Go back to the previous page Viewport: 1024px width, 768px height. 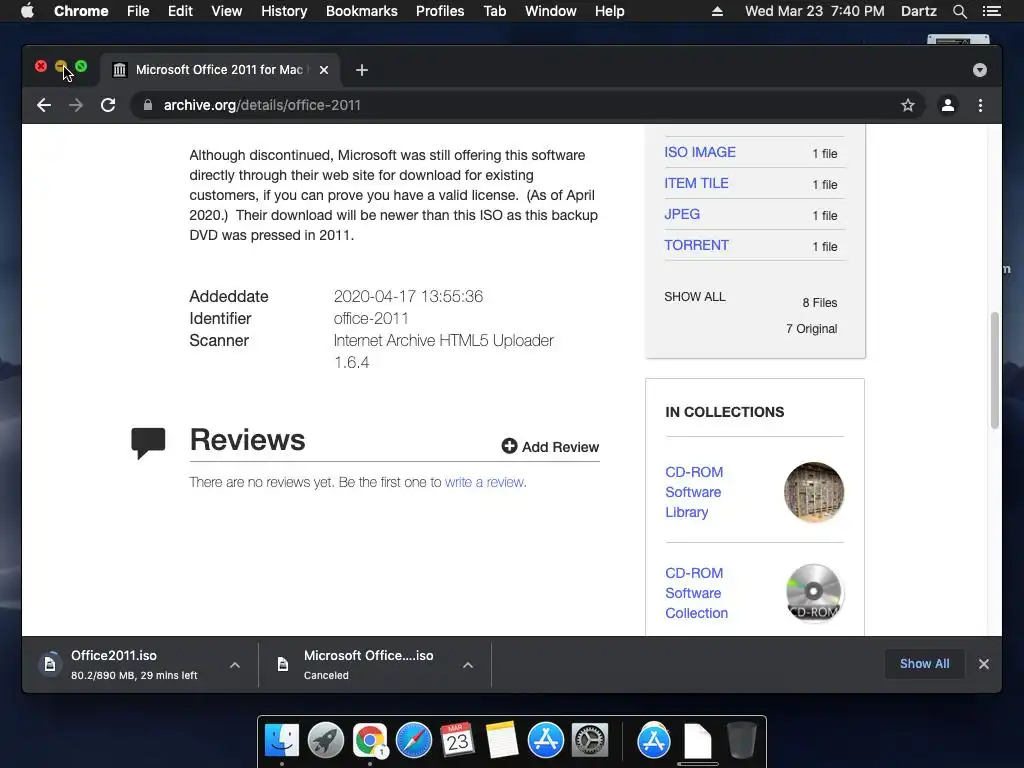pos(44,105)
